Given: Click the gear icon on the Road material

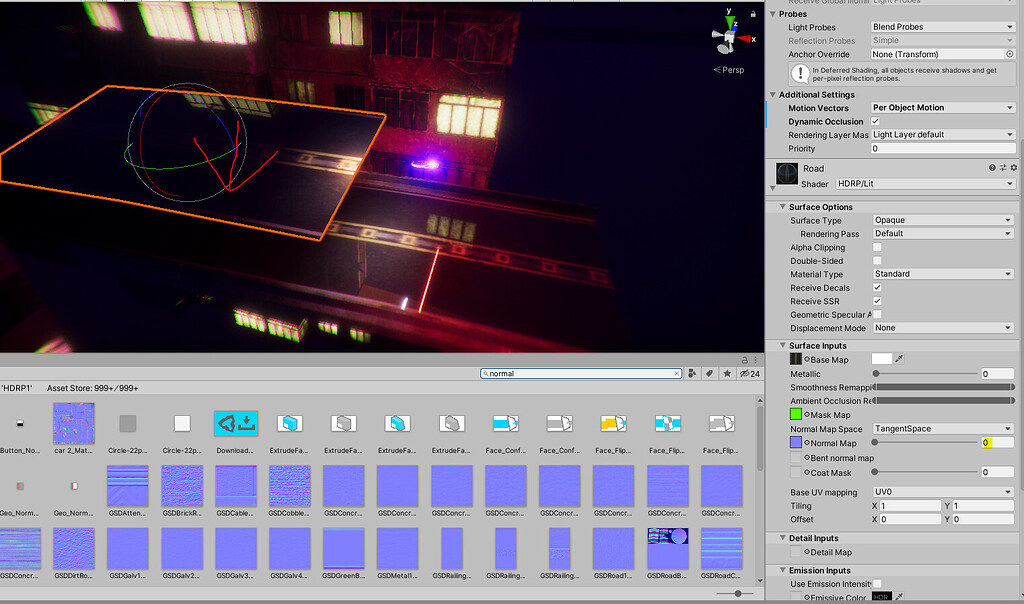Looking at the screenshot, I should 1014,167.
